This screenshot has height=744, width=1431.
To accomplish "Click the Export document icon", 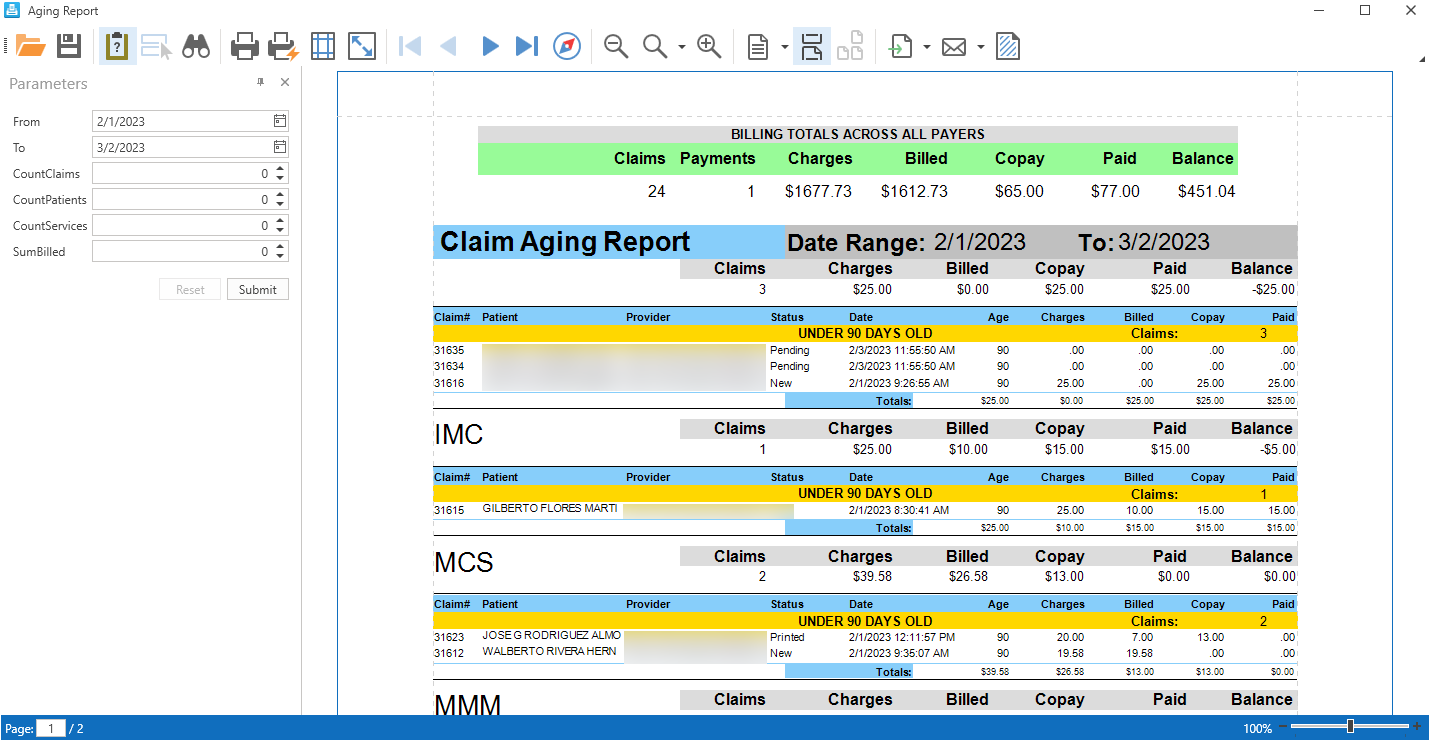I will [x=901, y=46].
